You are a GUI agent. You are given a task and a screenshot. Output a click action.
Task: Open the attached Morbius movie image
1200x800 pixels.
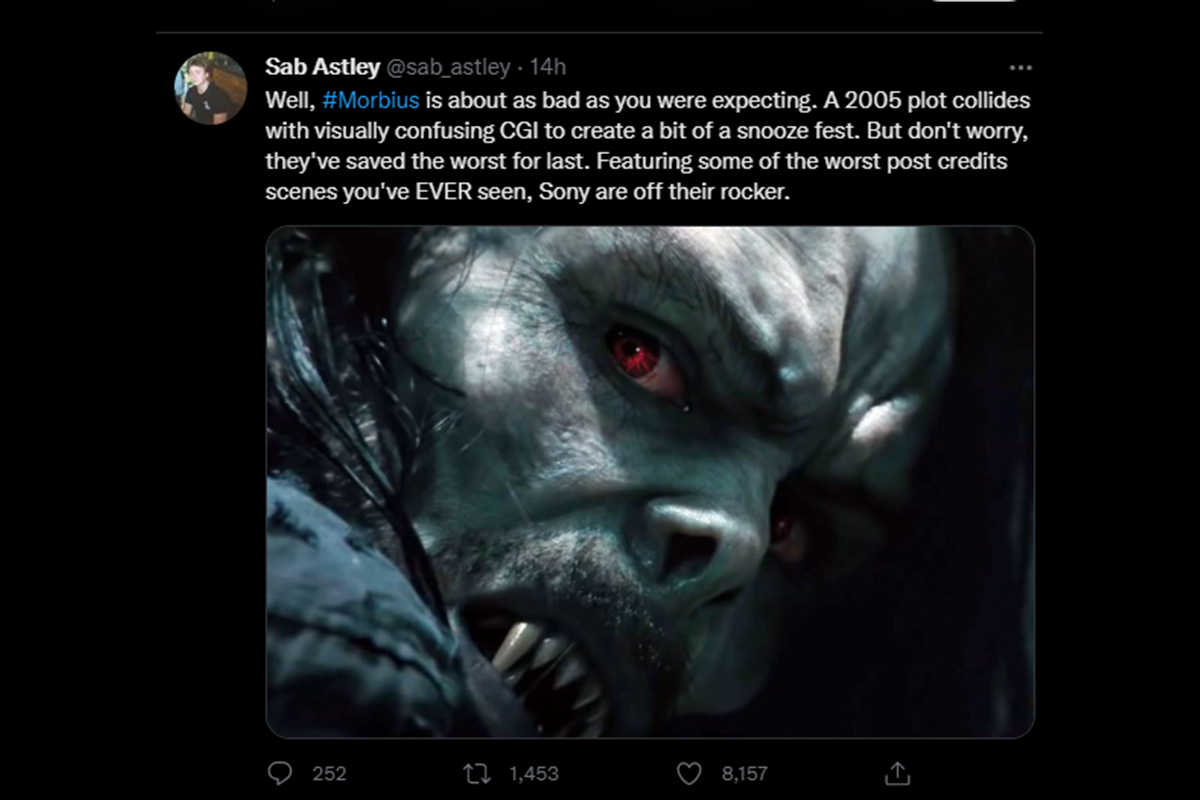(x=650, y=482)
